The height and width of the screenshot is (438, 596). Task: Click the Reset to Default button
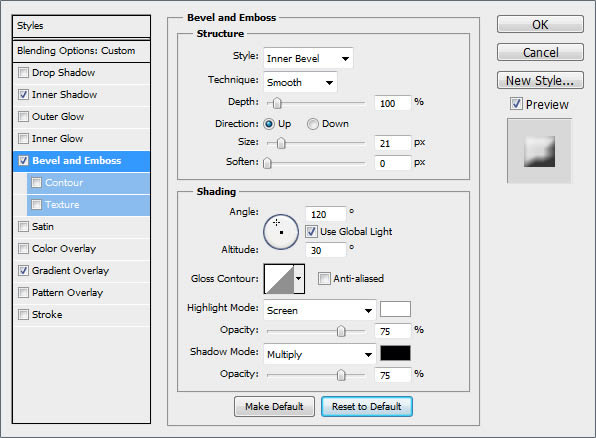click(x=367, y=406)
